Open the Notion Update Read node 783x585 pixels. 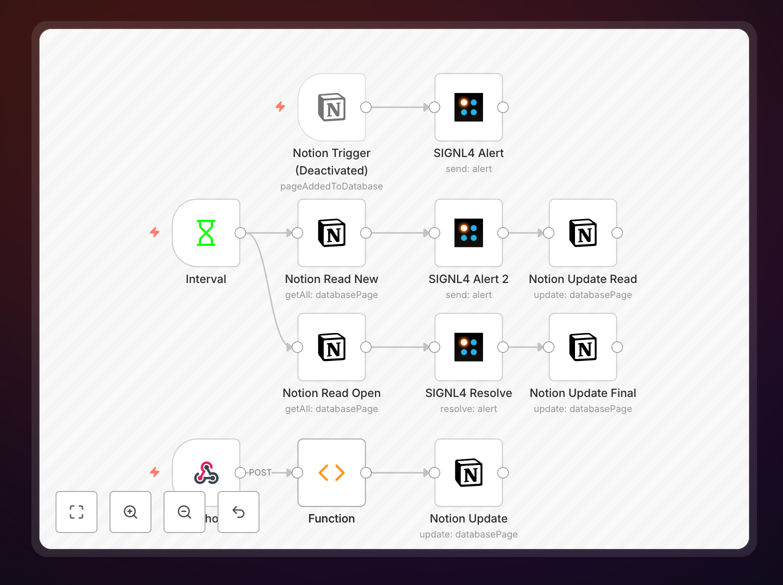[583, 233]
